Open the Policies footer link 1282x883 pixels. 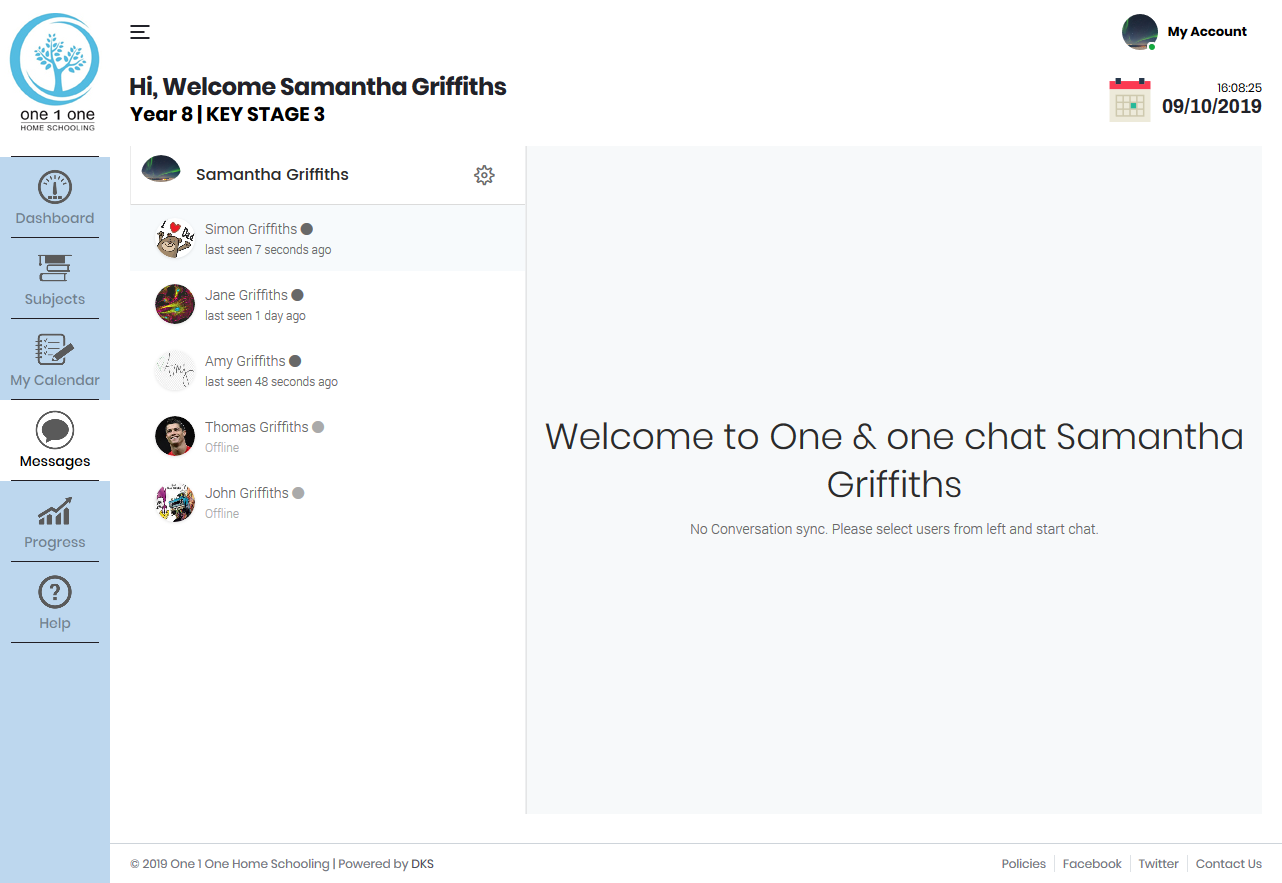coord(1023,864)
